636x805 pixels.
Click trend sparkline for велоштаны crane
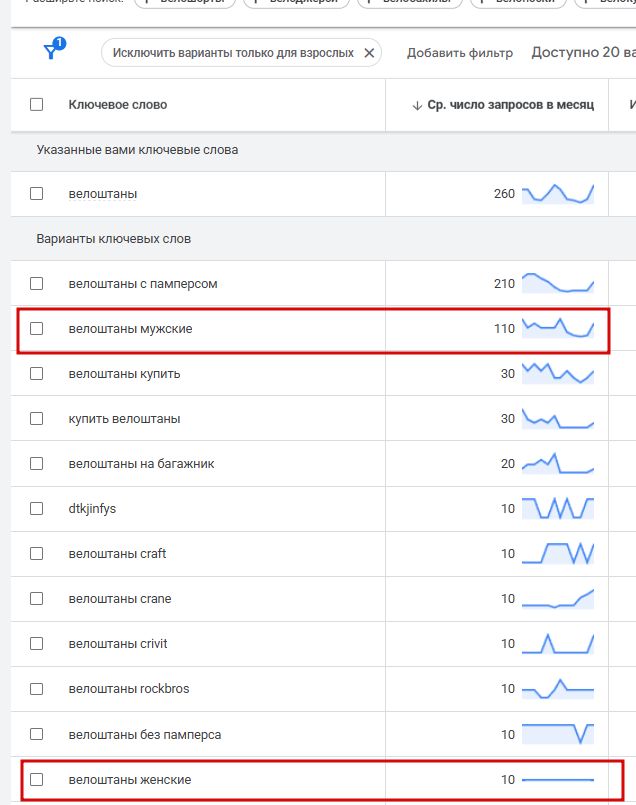[558, 598]
